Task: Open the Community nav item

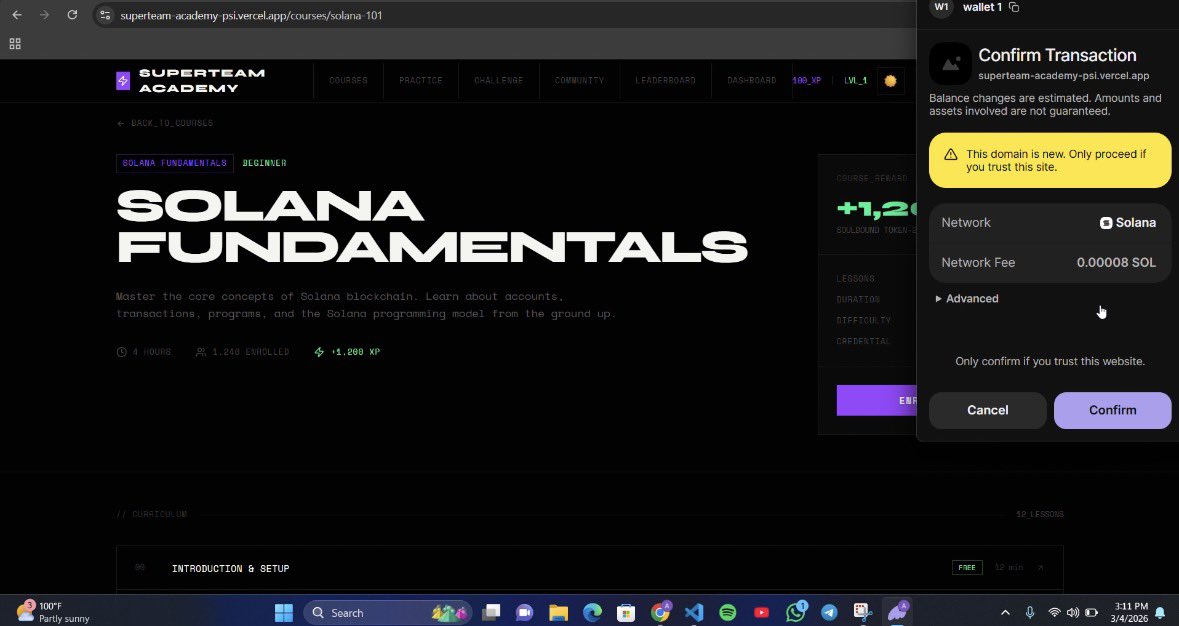Action: [x=579, y=80]
